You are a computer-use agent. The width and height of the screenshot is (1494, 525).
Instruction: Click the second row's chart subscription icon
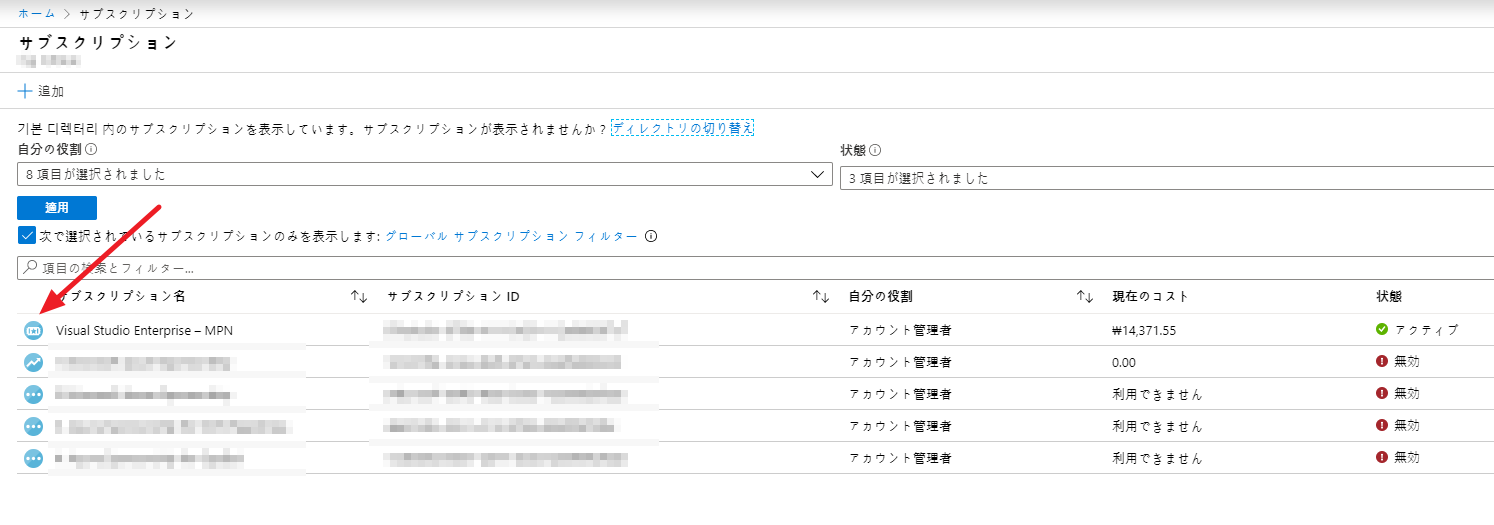click(33, 362)
